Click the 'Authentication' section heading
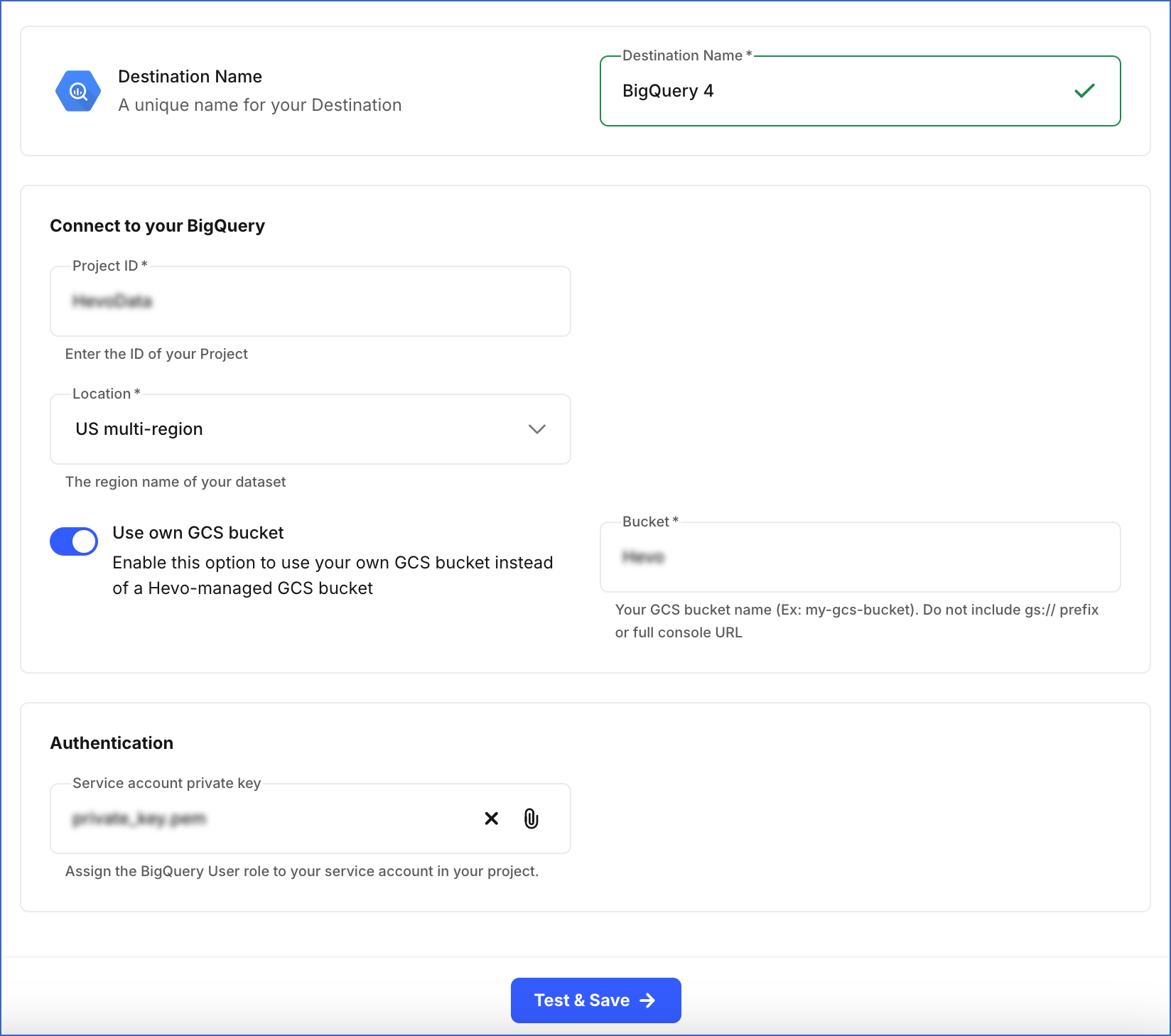The height and width of the screenshot is (1036, 1171). [x=112, y=743]
